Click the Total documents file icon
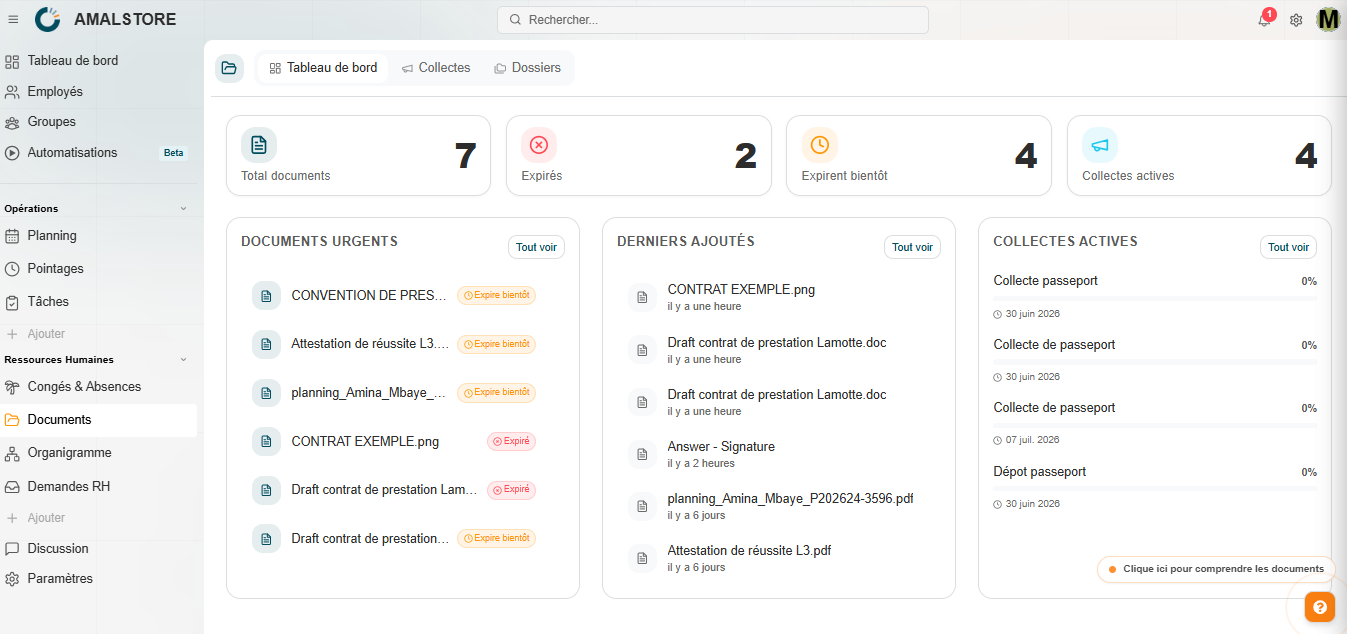This screenshot has height=634, width=1347. coord(259,145)
